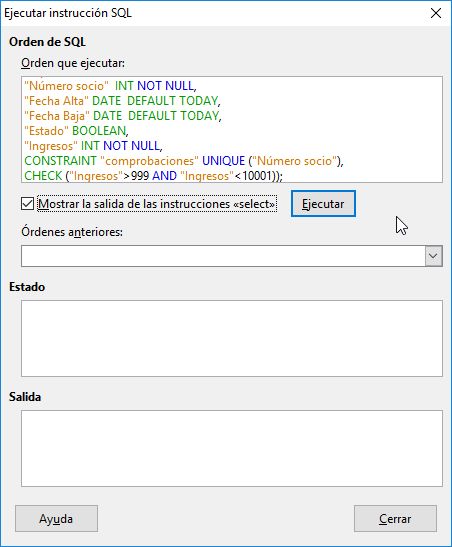Place the cursor on the CHECK ("Ingresos">999 line
The width and height of the screenshot is (452, 547).
click(153, 176)
